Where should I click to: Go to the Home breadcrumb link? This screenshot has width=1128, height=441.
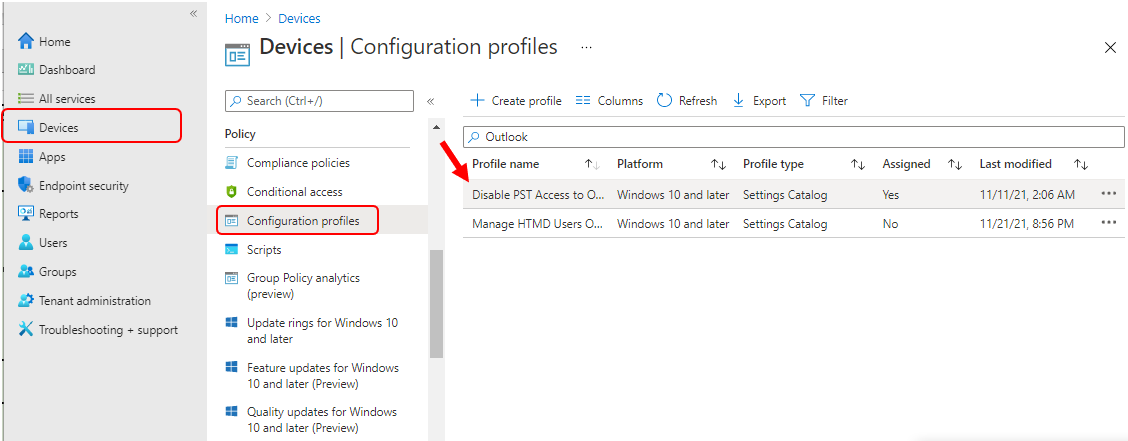[240, 19]
